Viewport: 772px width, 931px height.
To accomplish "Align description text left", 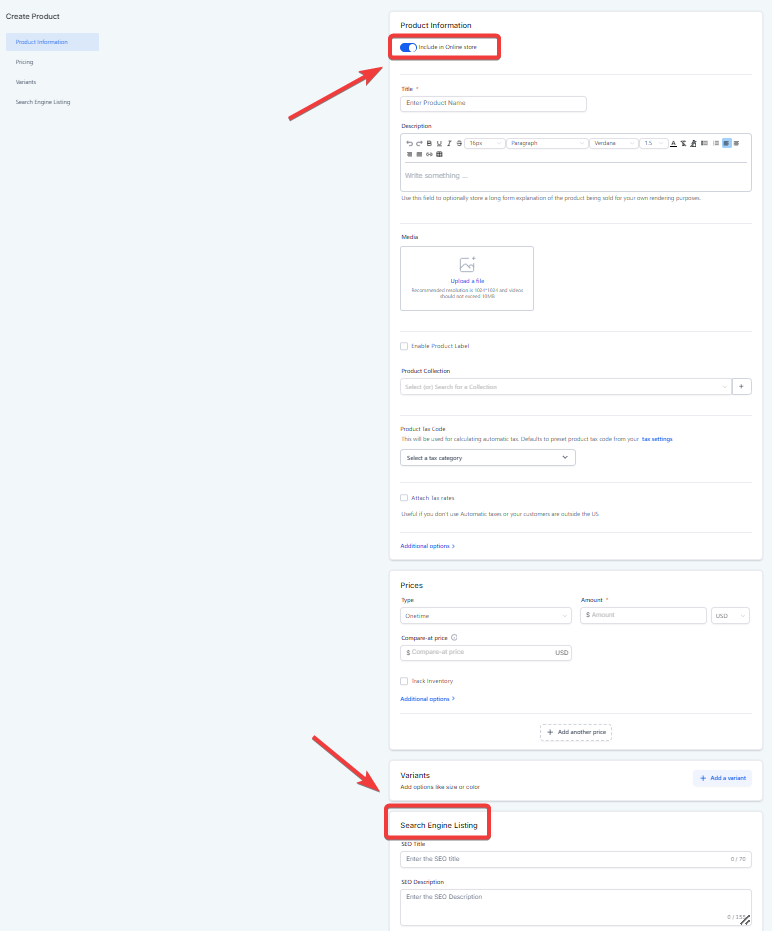I will (x=726, y=143).
